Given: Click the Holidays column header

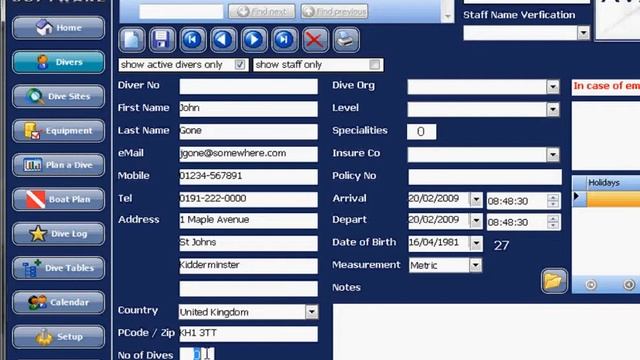Looking at the screenshot, I should (613, 182).
